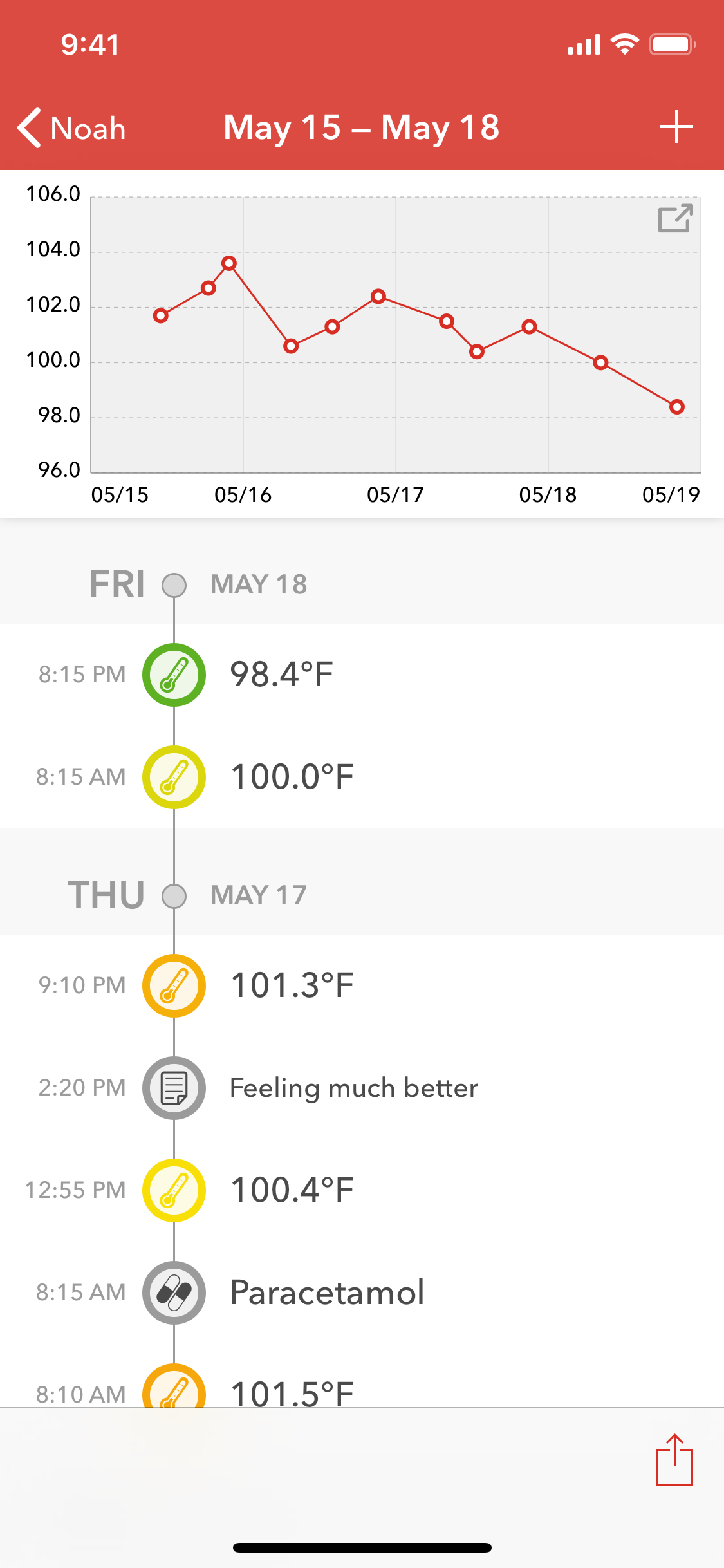
Task: Select the pill icon next to Paracetamol
Action: click(174, 1293)
